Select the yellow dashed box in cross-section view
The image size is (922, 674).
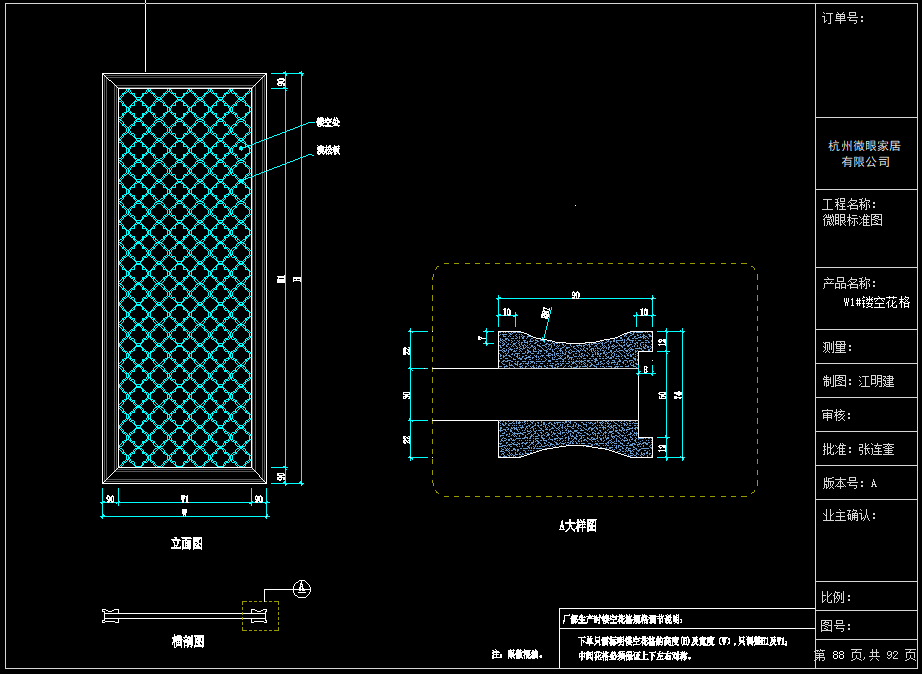261,615
